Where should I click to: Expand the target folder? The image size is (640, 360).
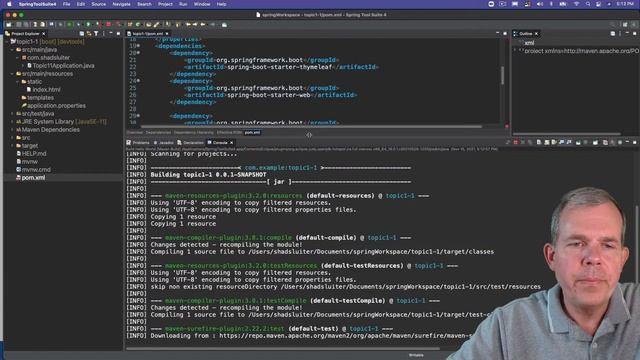(12, 146)
